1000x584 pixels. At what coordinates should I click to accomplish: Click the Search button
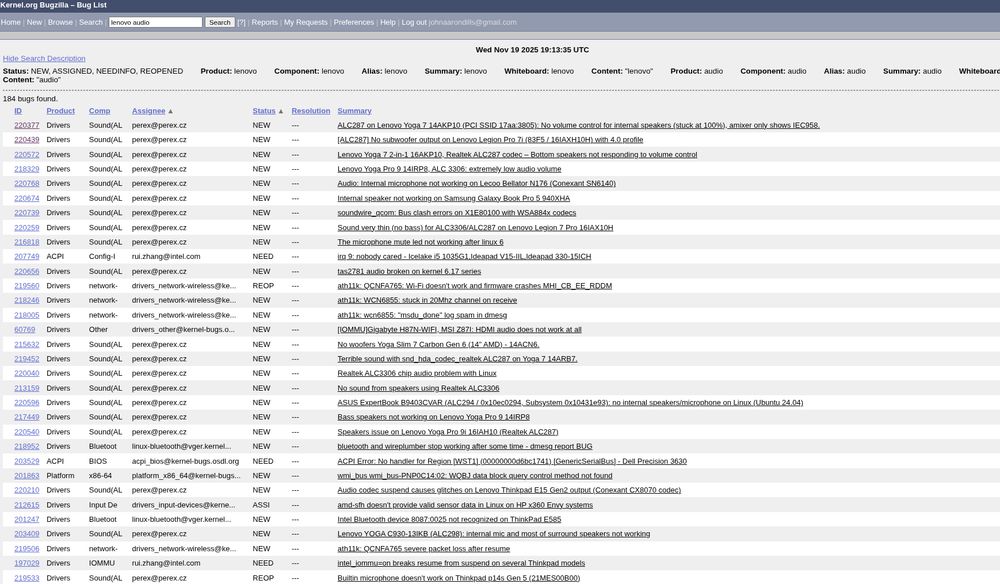[x=220, y=22]
